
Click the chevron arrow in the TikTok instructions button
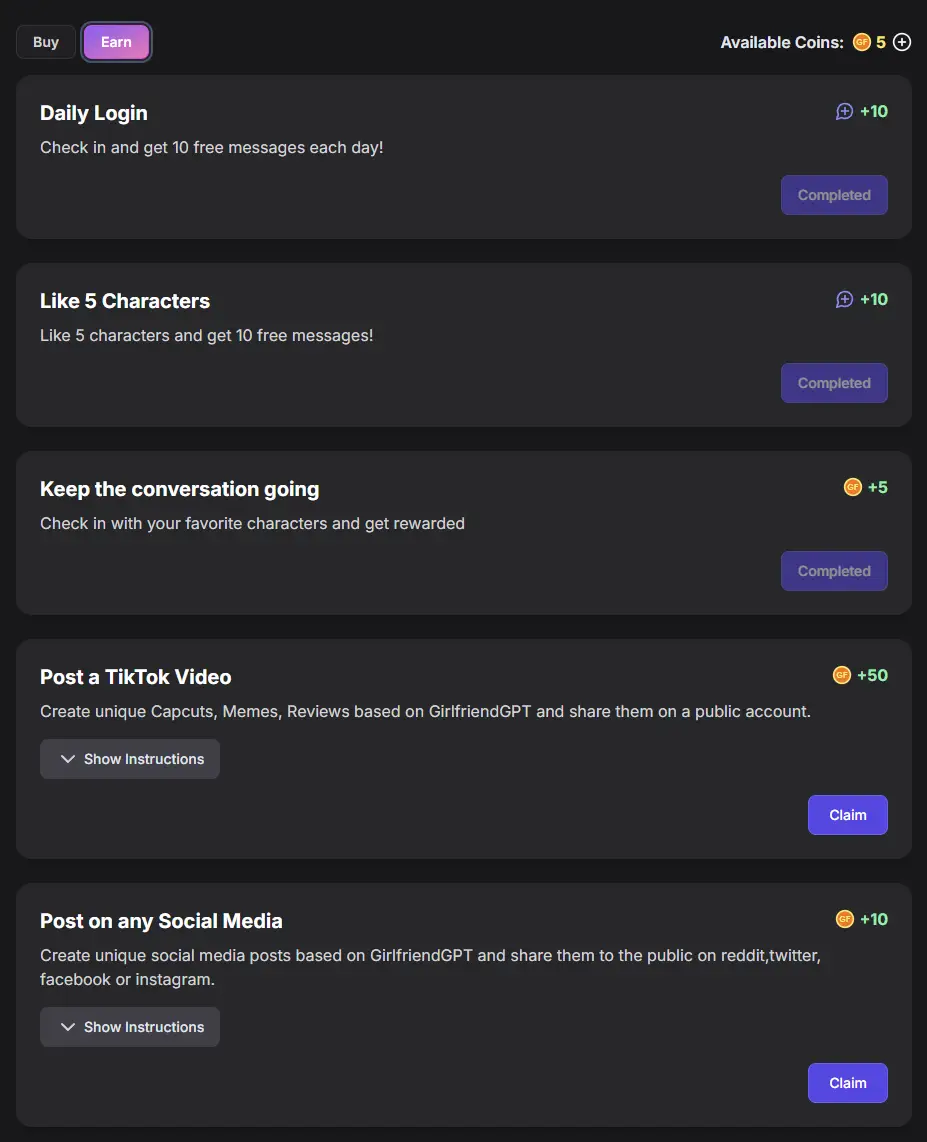pyautogui.click(x=68, y=759)
